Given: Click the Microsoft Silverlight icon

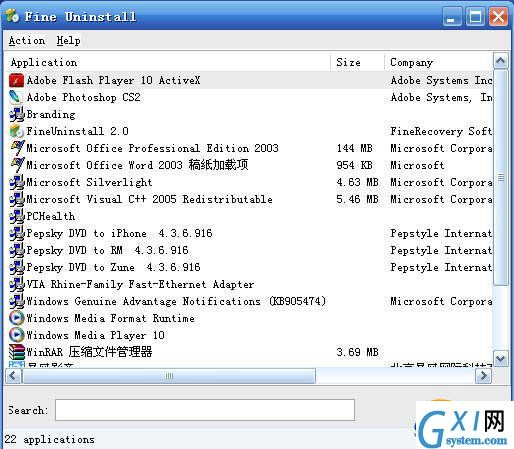Looking at the screenshot, I should (x=16, y=182).
